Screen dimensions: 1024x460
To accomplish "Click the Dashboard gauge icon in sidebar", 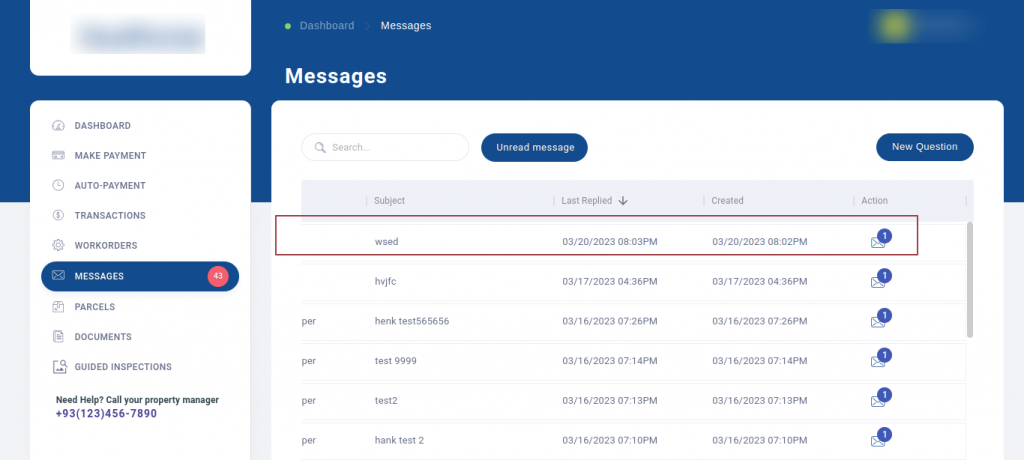I will click(x=58, y=126).
